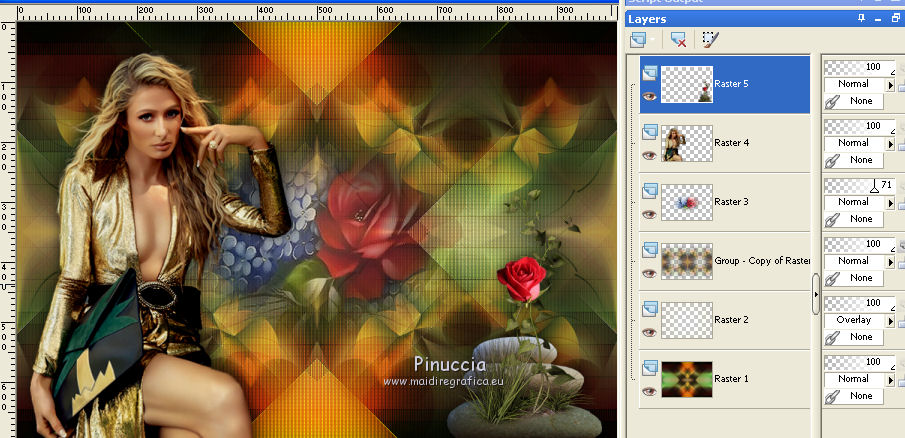
Task: Click the New Raster Layer icon
Action: (638, 39)
